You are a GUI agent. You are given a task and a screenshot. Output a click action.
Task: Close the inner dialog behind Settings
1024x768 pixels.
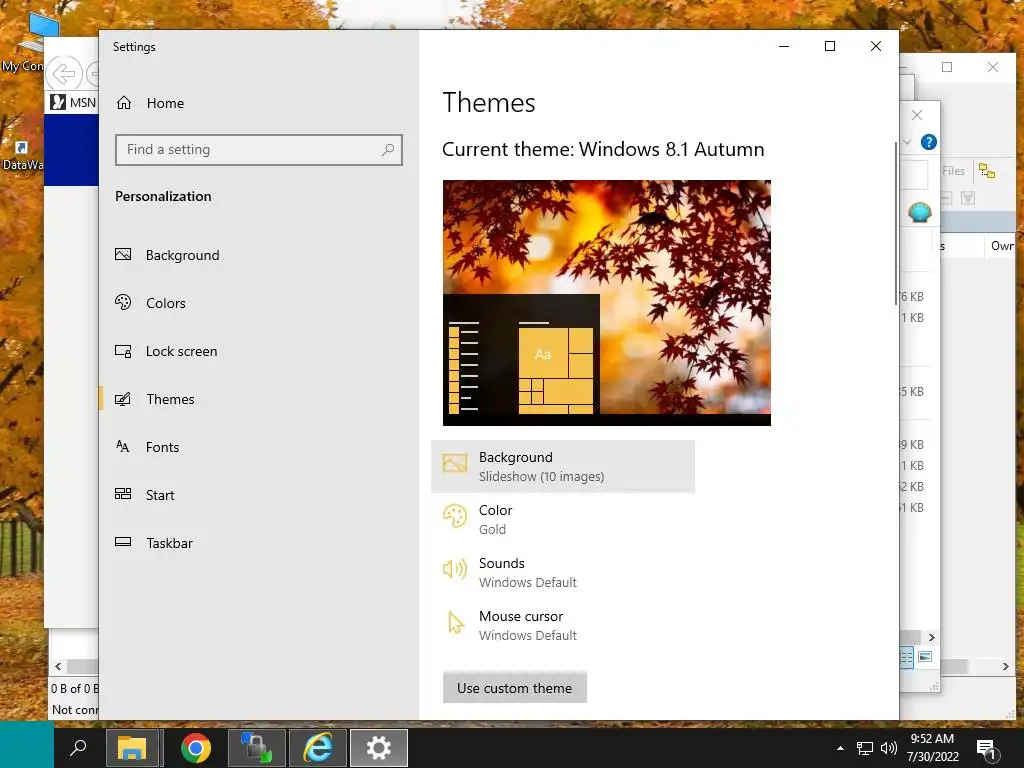coord(917,115)
